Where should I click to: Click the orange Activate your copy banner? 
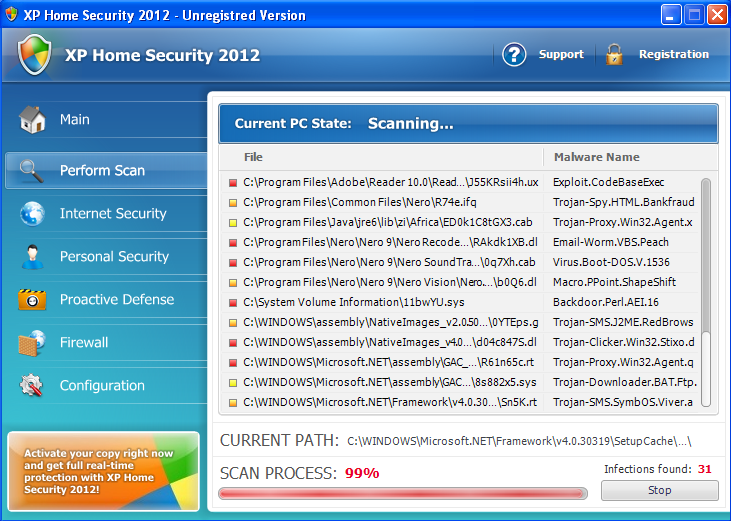(x=103, y=471)
